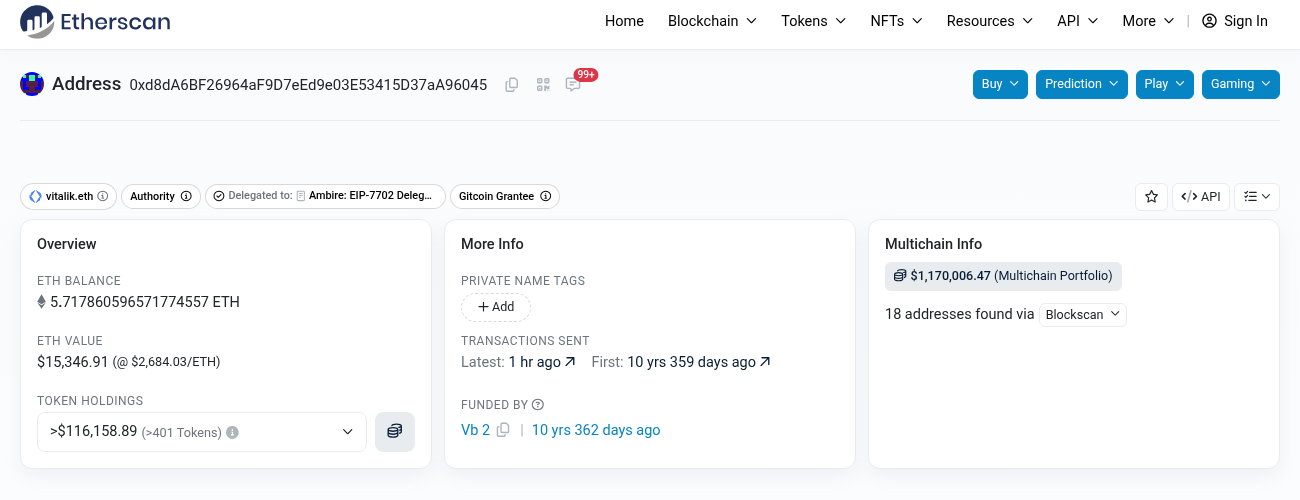Image resolution: width=1300 pixels, height=500 pixels.
Task: Open the API button
Action: pyautogui.click(x=1201, y=197)
